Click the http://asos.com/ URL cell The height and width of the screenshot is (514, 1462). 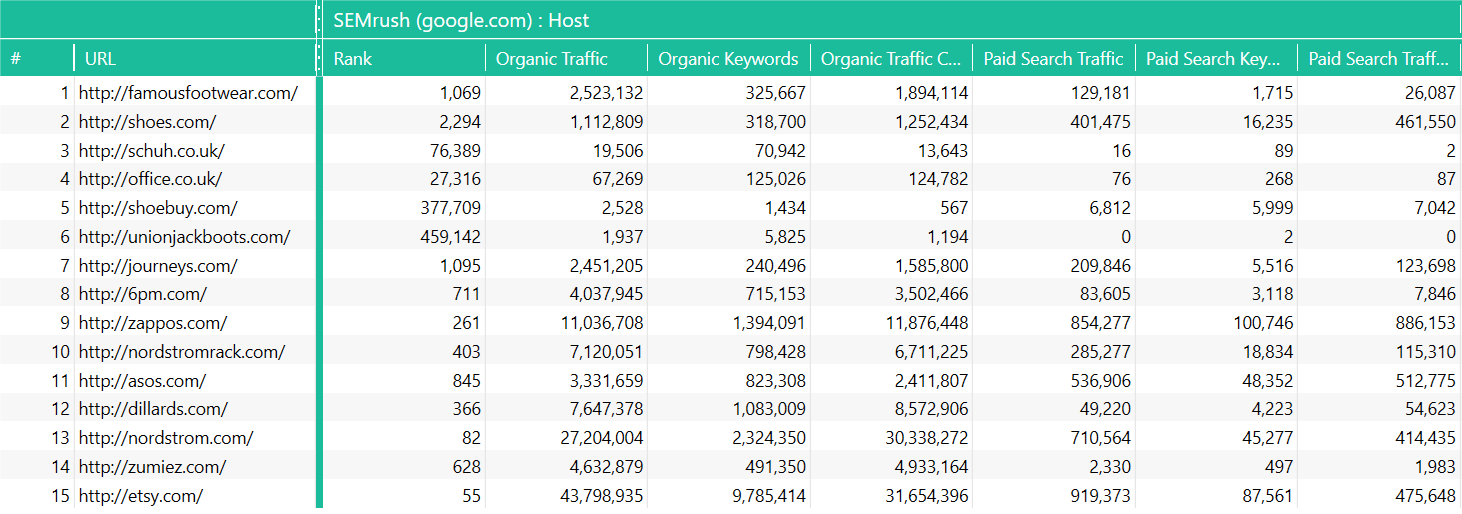[x=142, y=381]
